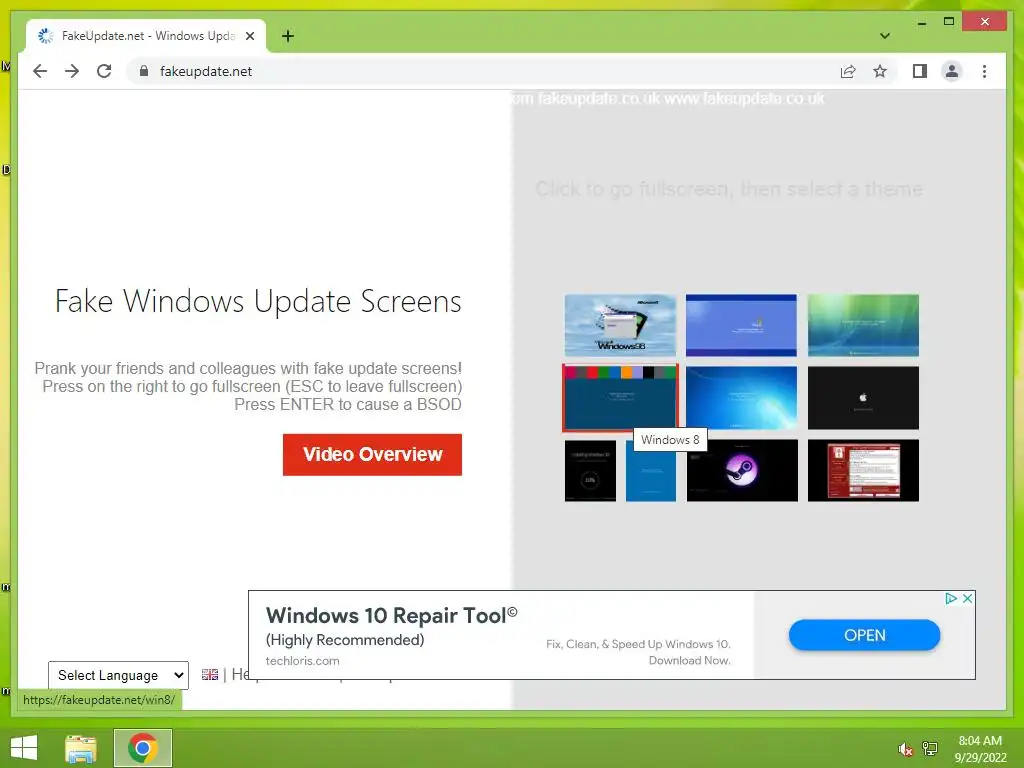Click 'Press ENTER to cause a BSOD' text
This screenshot has width=1024, height=768.
[x=347, y=404]
